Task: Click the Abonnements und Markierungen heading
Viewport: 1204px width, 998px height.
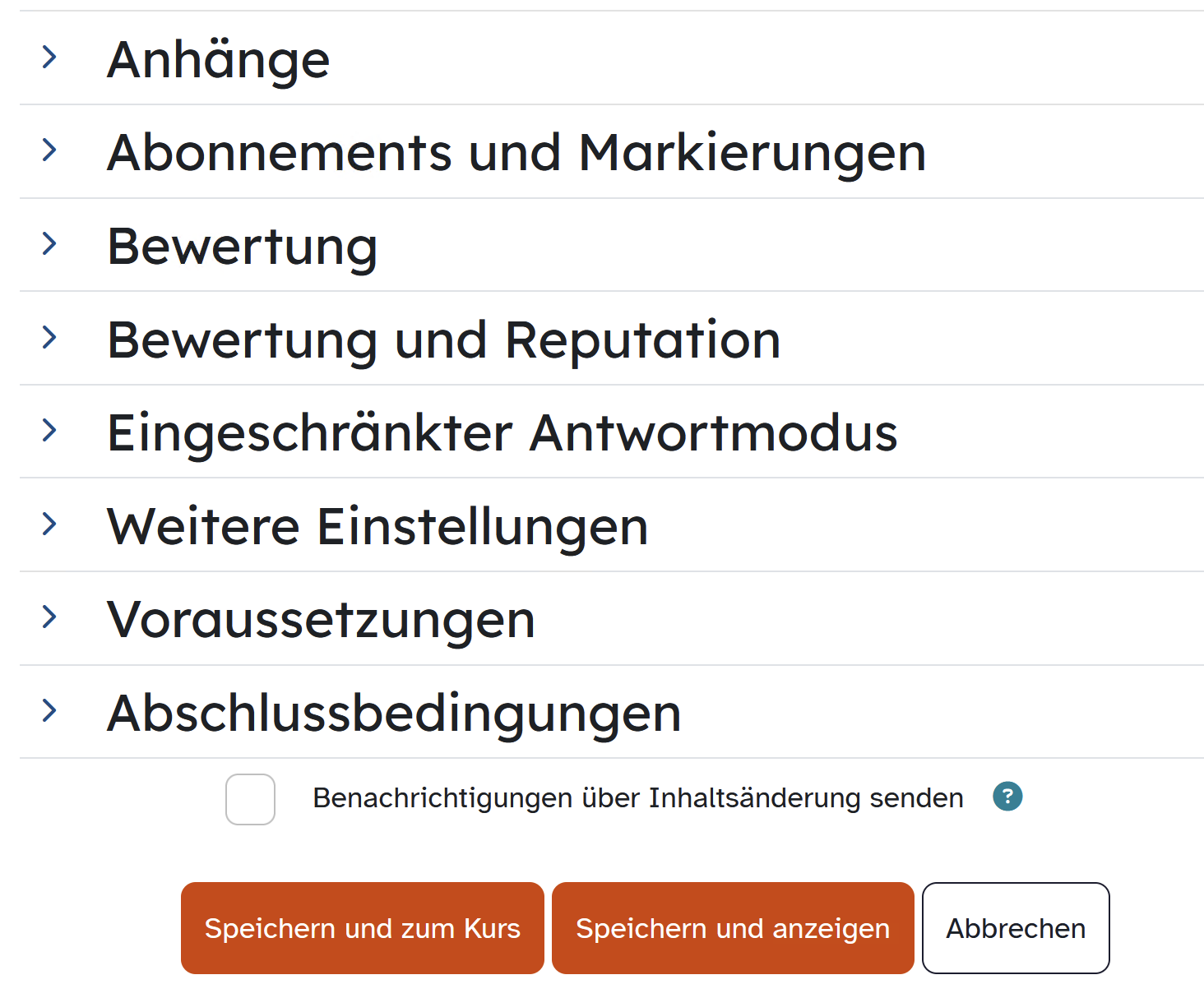Action: pos(516,153)
